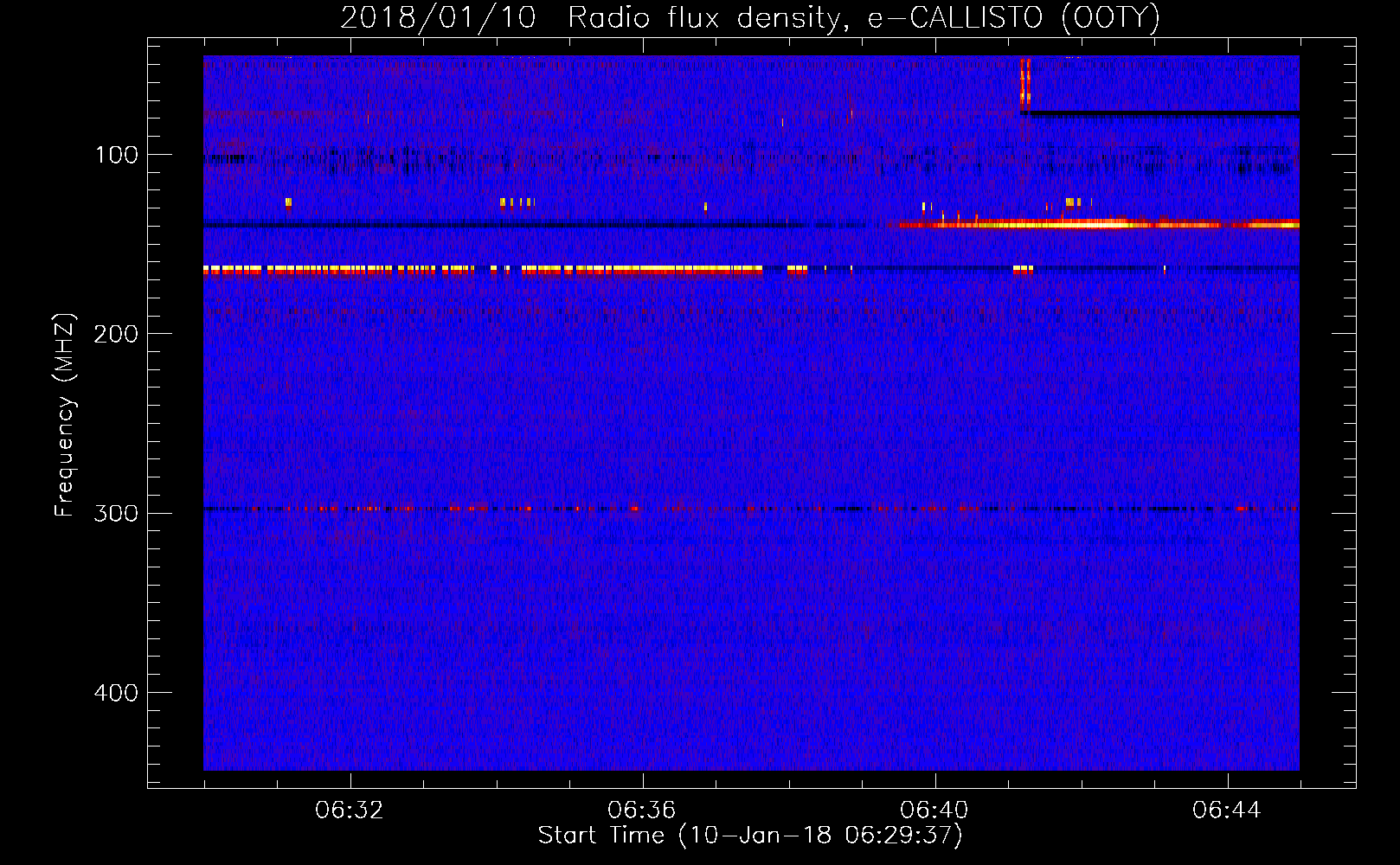Click the plot title '2018/01/10 Radio flux density, e-CALLISTO (OOTY)'
This screenshot has height=865, width=1400.
point(750,17)
